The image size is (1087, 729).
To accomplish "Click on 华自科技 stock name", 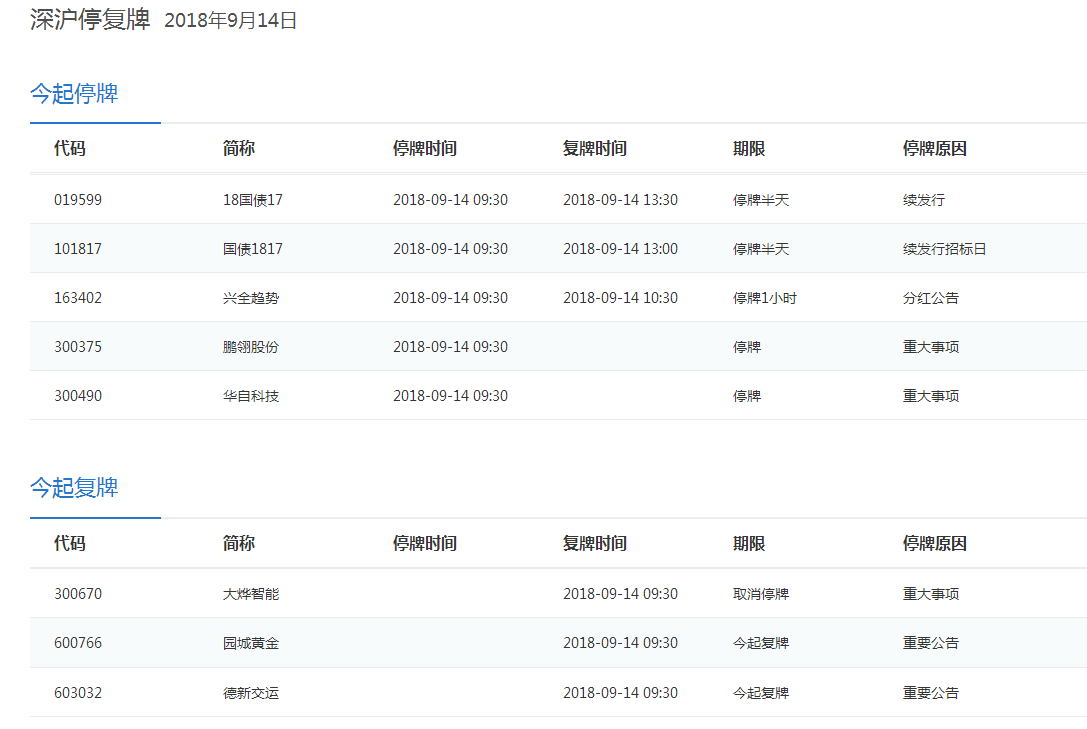I will [x=251, y=396].
